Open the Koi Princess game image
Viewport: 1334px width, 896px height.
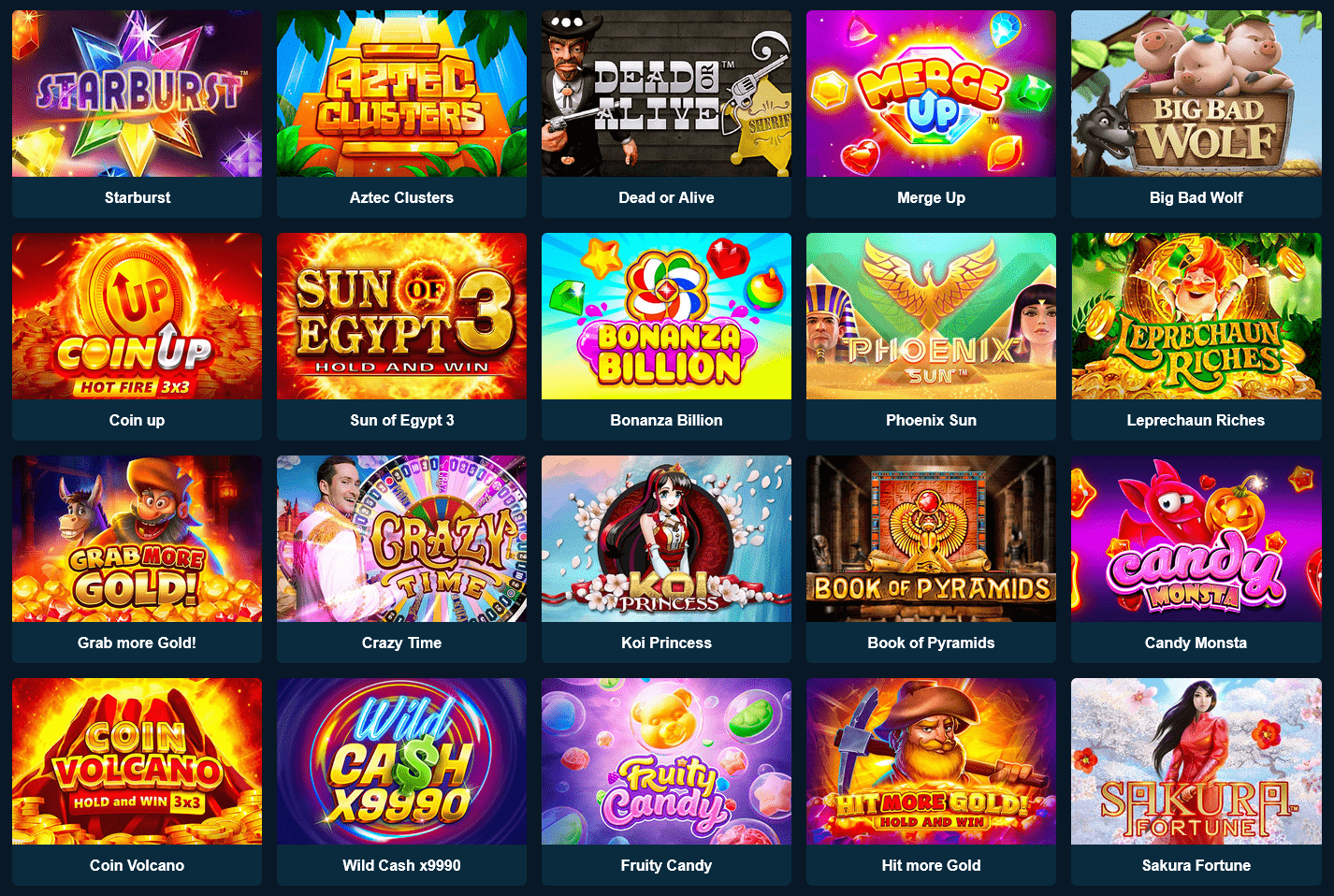(x=666, y=539)
